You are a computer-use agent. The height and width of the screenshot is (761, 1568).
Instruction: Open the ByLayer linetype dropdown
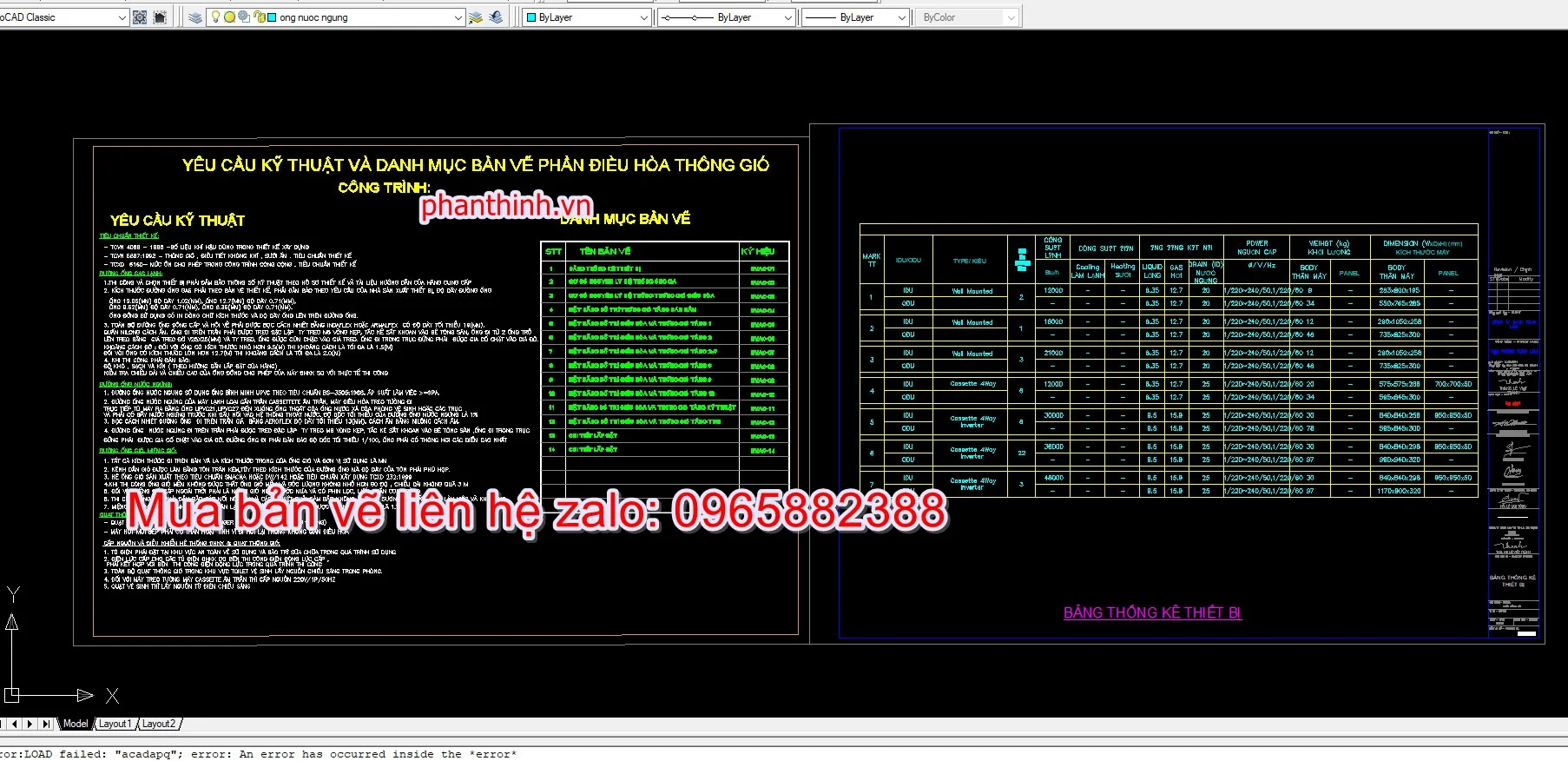click(x=788, y=17)
